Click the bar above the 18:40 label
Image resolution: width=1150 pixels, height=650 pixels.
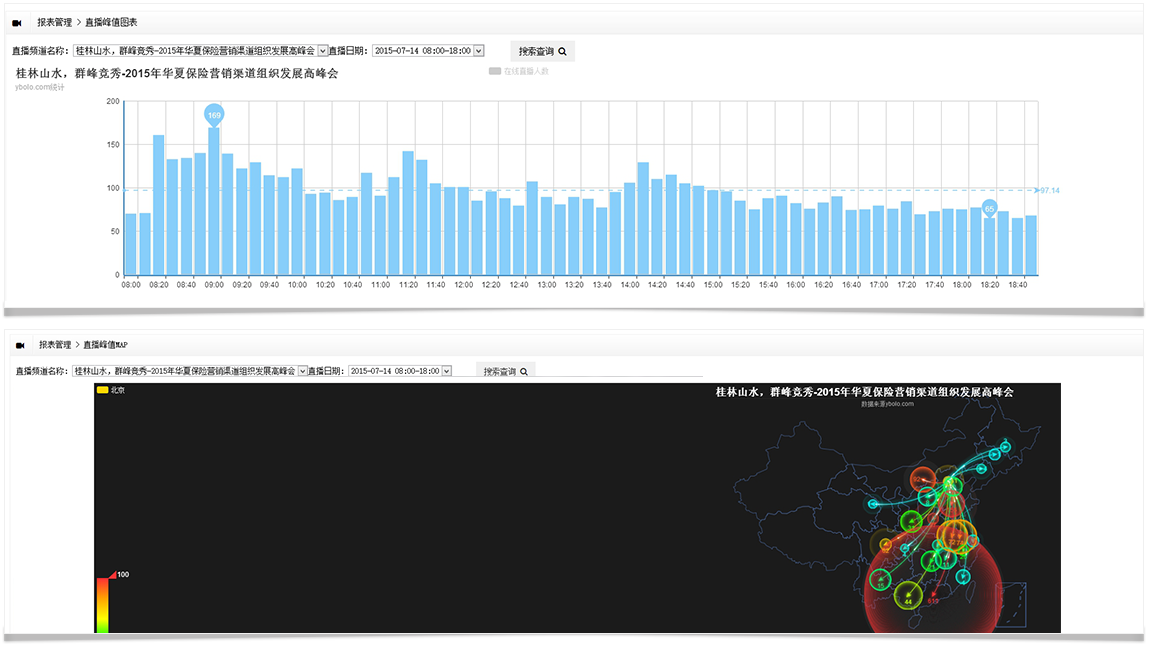(1017, 247)
